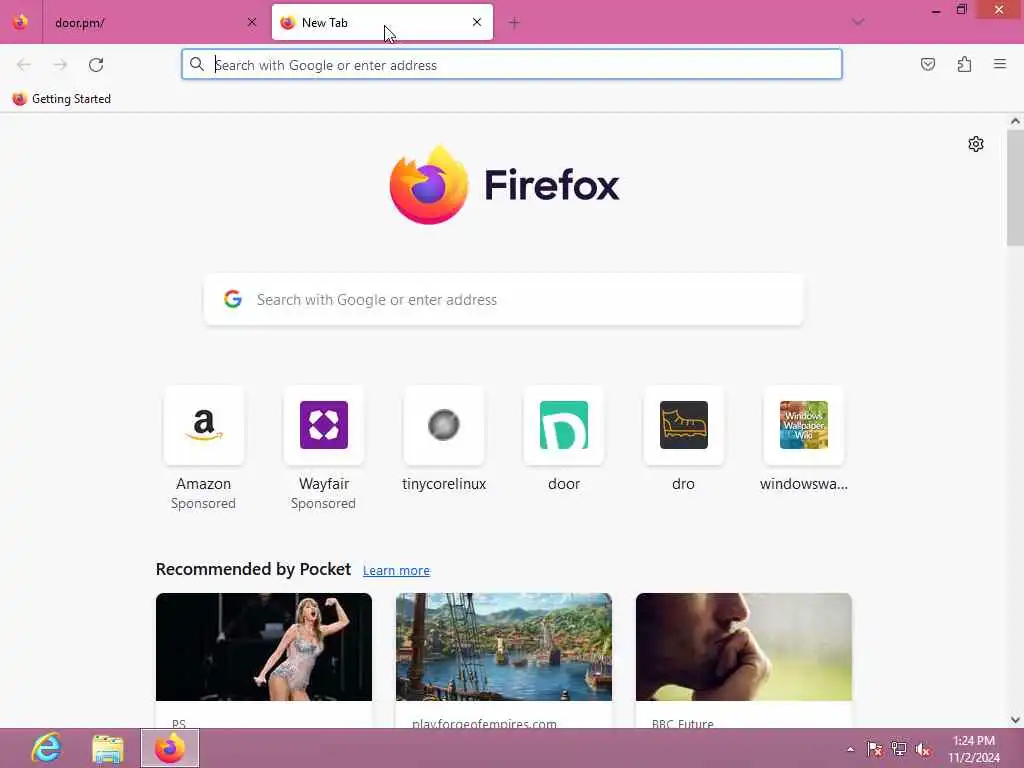The height and width of the screenshot is (768, 1024).
Task: Click the vertical scrollbar thumb
Action: click(1015, 188)
